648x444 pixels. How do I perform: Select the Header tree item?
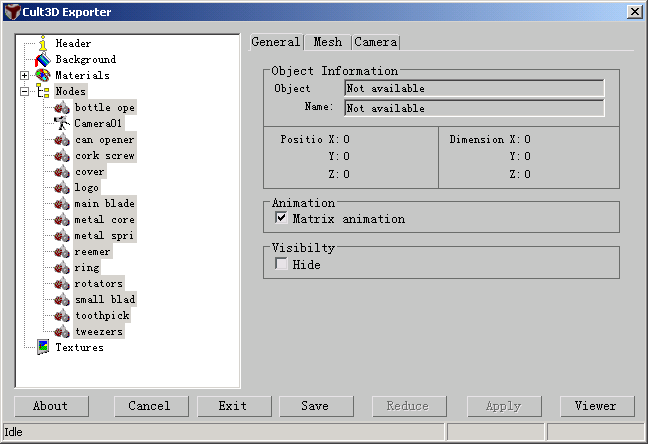[73, 43]
